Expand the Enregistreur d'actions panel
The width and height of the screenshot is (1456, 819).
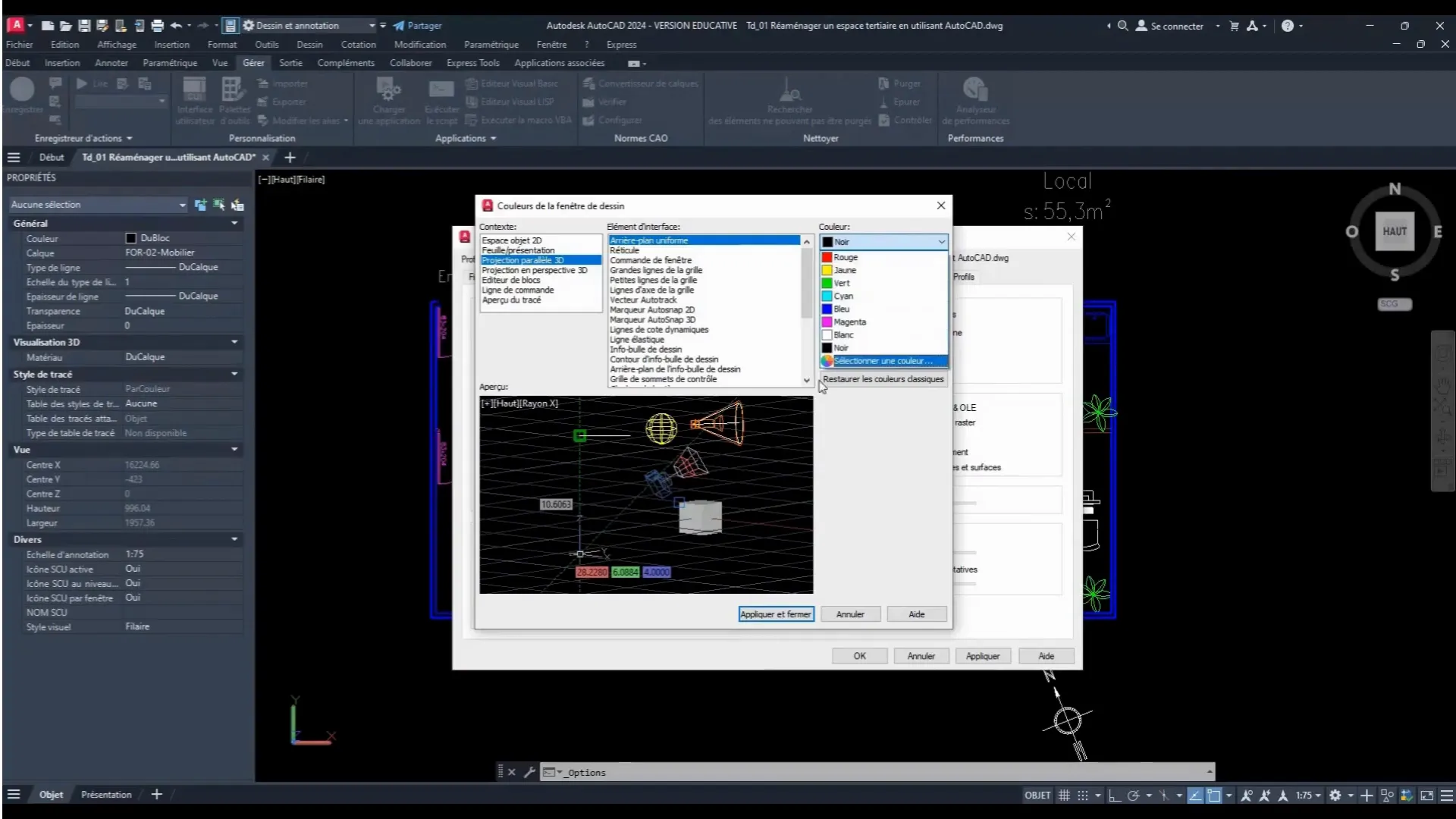(83, 138)
